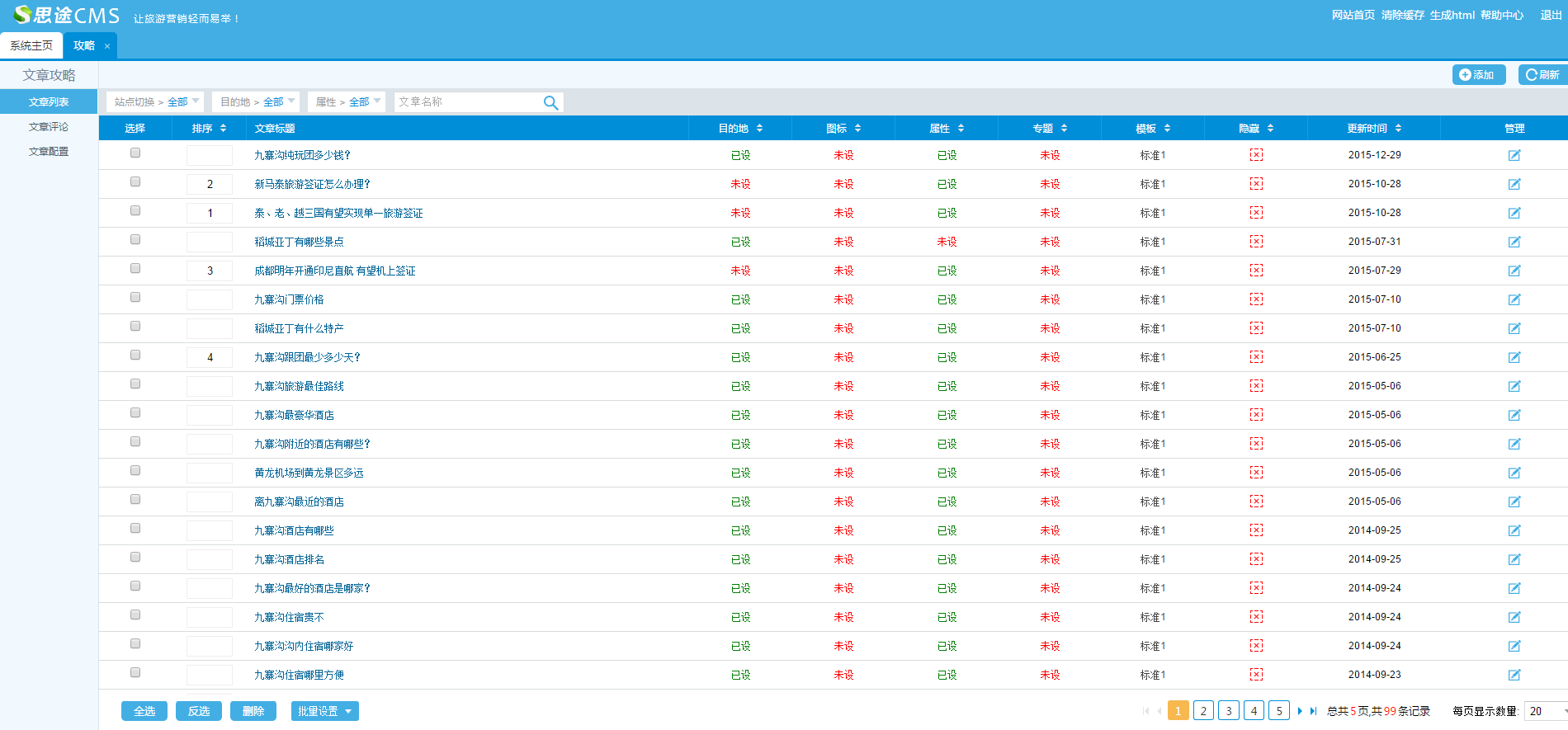Toggle the hidden icon for 九寨沟门票价格
Image resolution: width=1568 pixels, height=730 pixels.
tap(1255, 299)
